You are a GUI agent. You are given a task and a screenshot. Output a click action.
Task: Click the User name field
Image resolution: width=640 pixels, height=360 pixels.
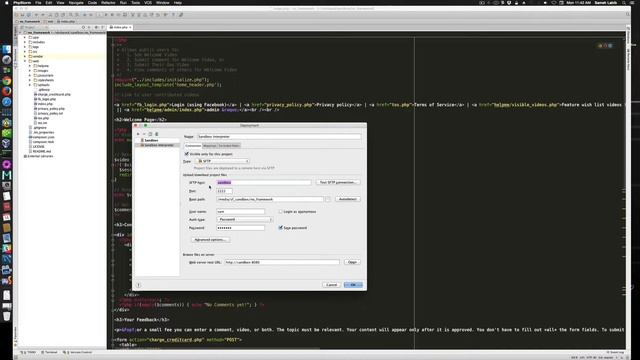pyautogui.click(x=240, y=211)
